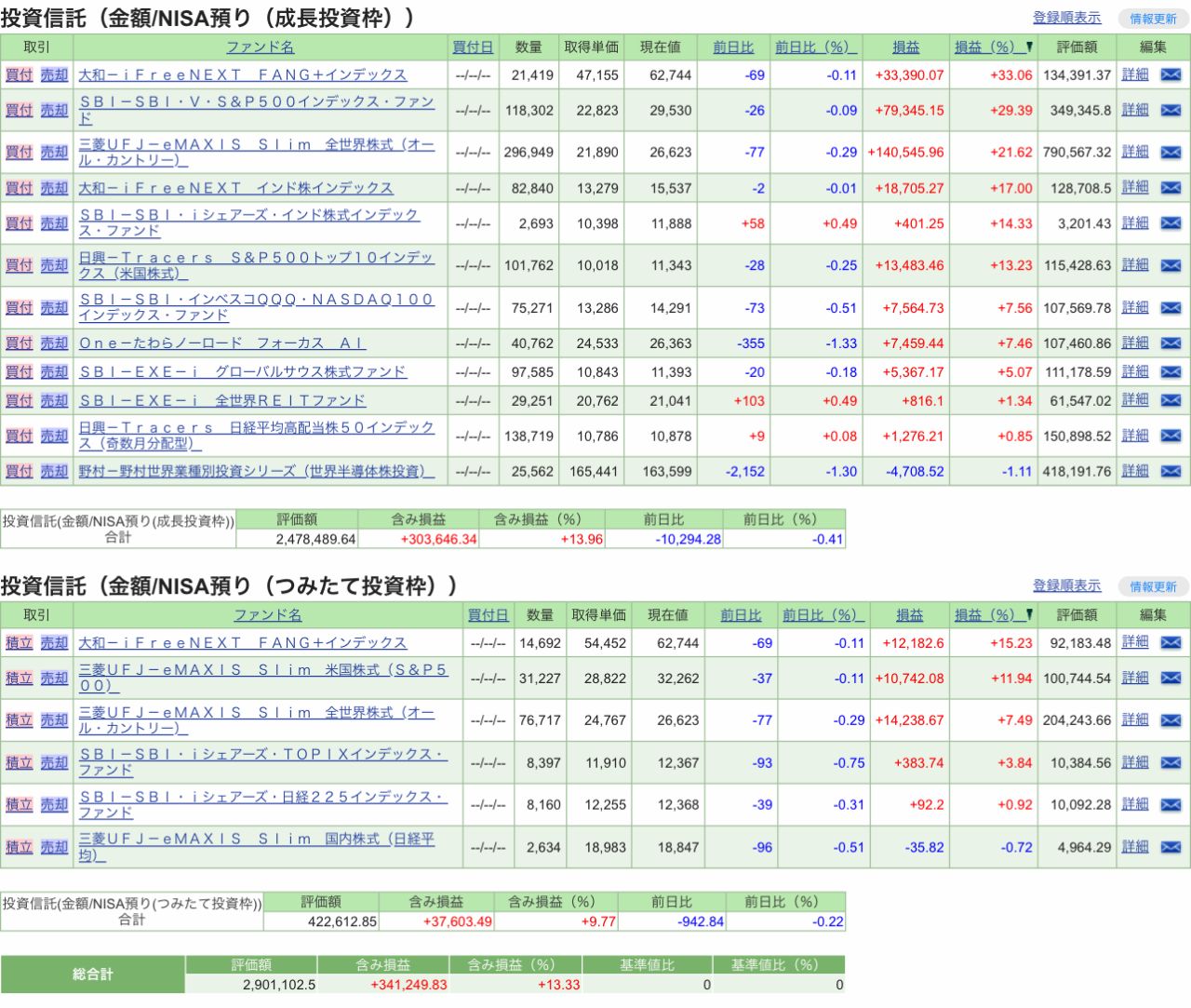Click 詳細 for つみたて 全世界株式 row

pyautogui.click(x=1135, y=719)
